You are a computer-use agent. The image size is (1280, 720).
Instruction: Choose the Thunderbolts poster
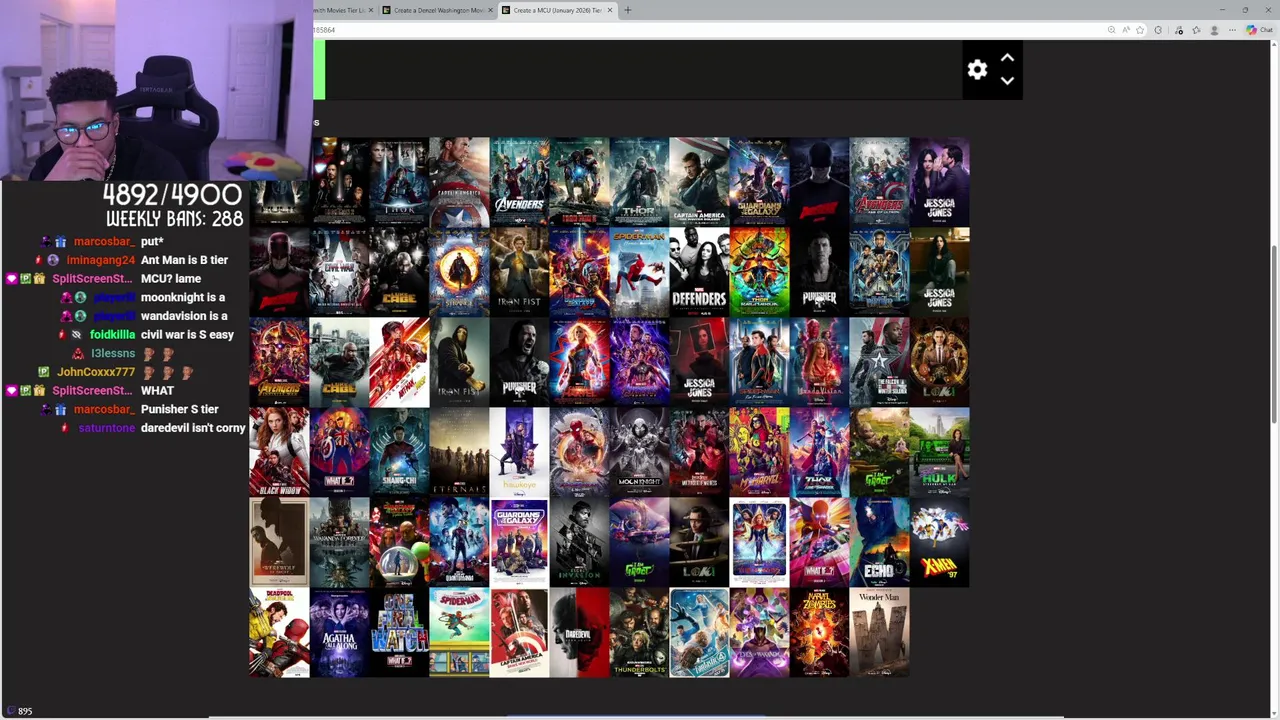(639, 632)
